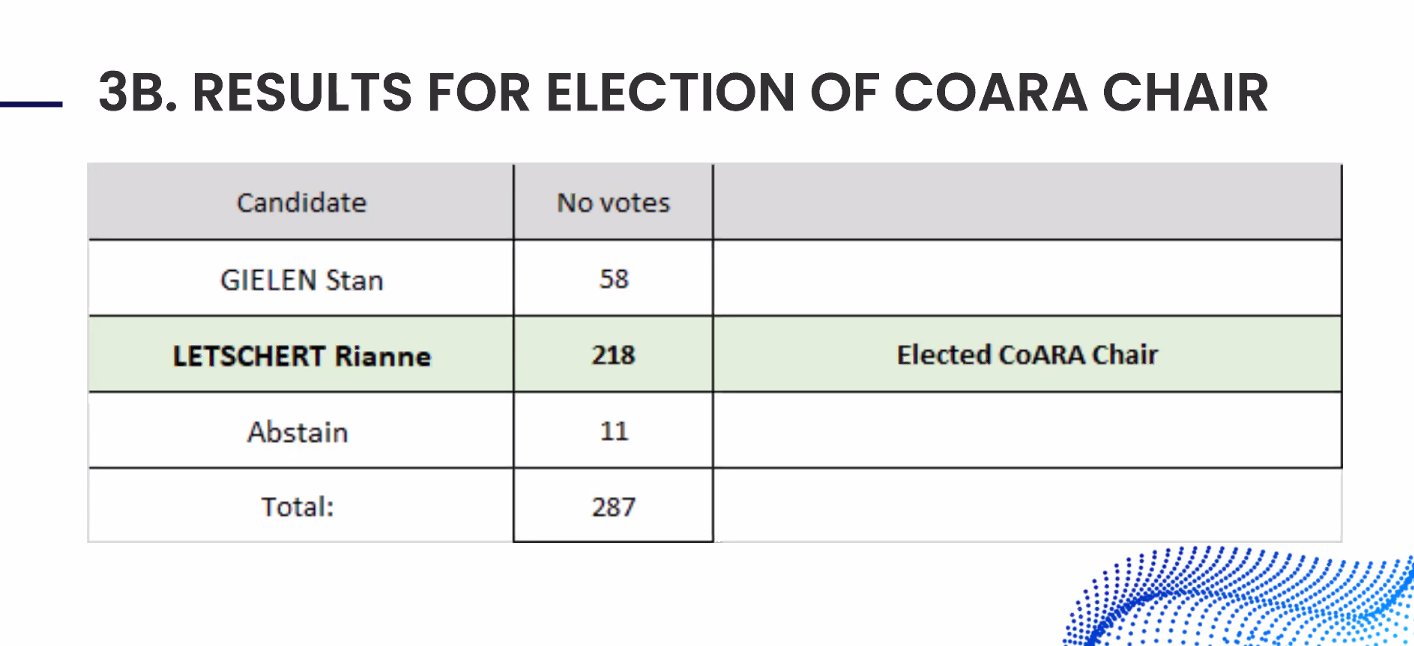Select the abstain count 11 cell
This screenshot has height=646, width=1414.
(x=613, y=431)
